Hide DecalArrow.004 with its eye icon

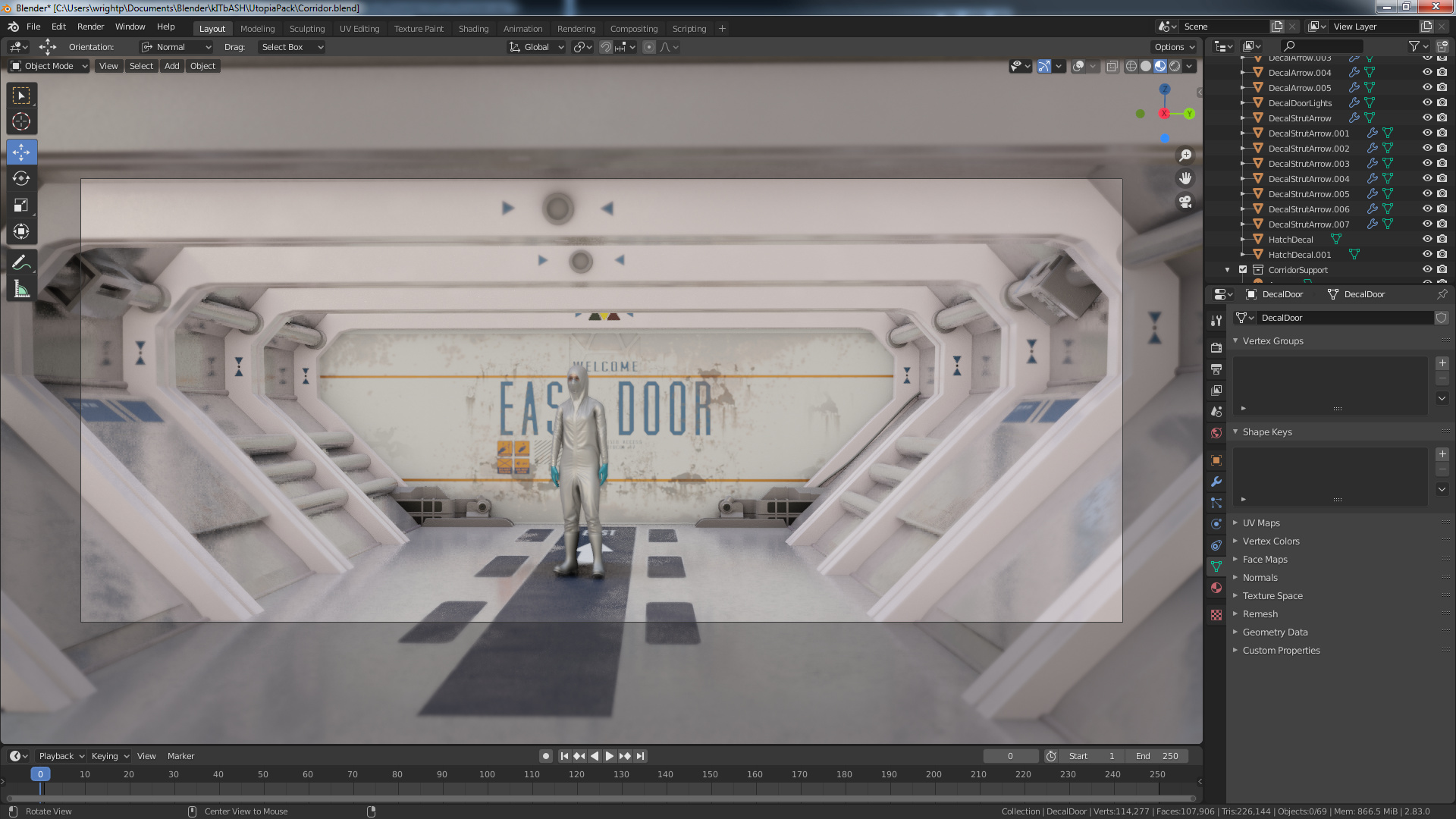pyautogui.click(x=1427, y=73)
